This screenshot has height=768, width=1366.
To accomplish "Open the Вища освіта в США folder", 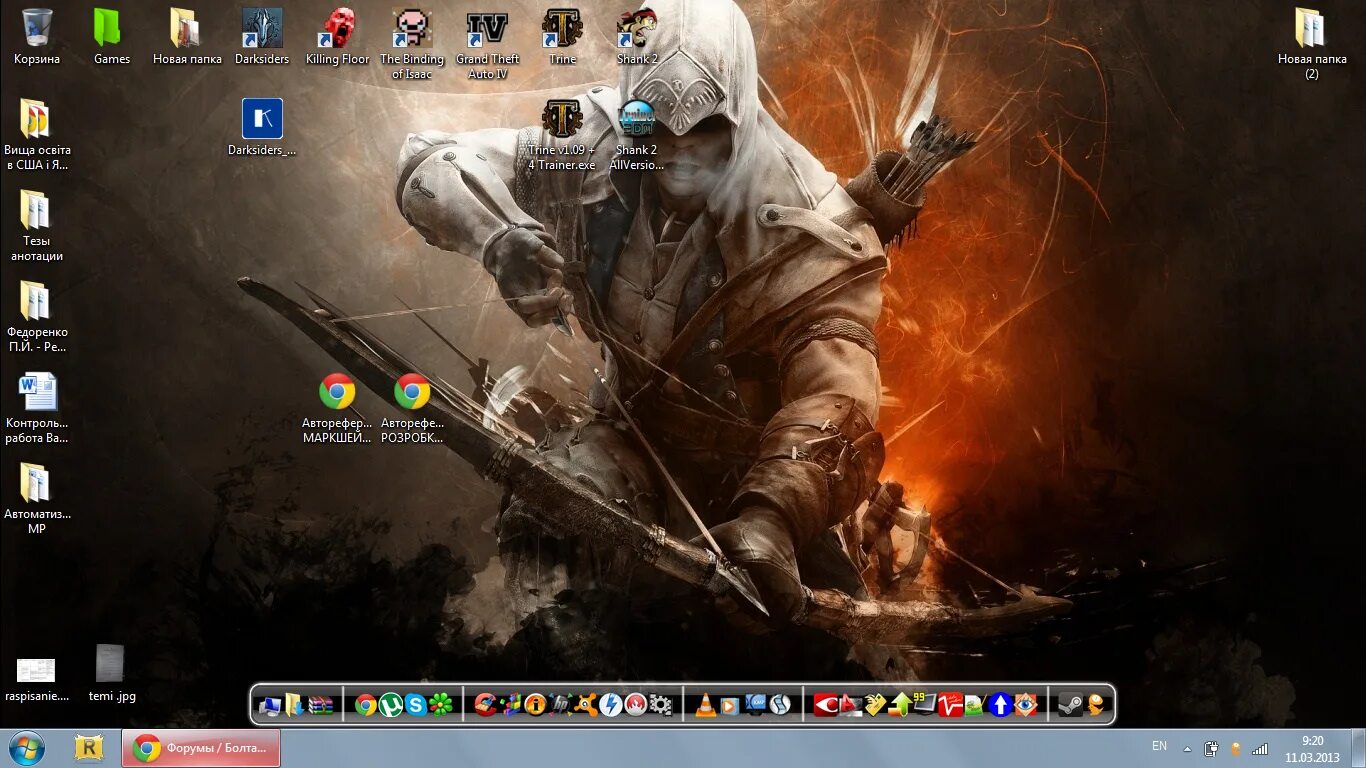I will [37, 134].
